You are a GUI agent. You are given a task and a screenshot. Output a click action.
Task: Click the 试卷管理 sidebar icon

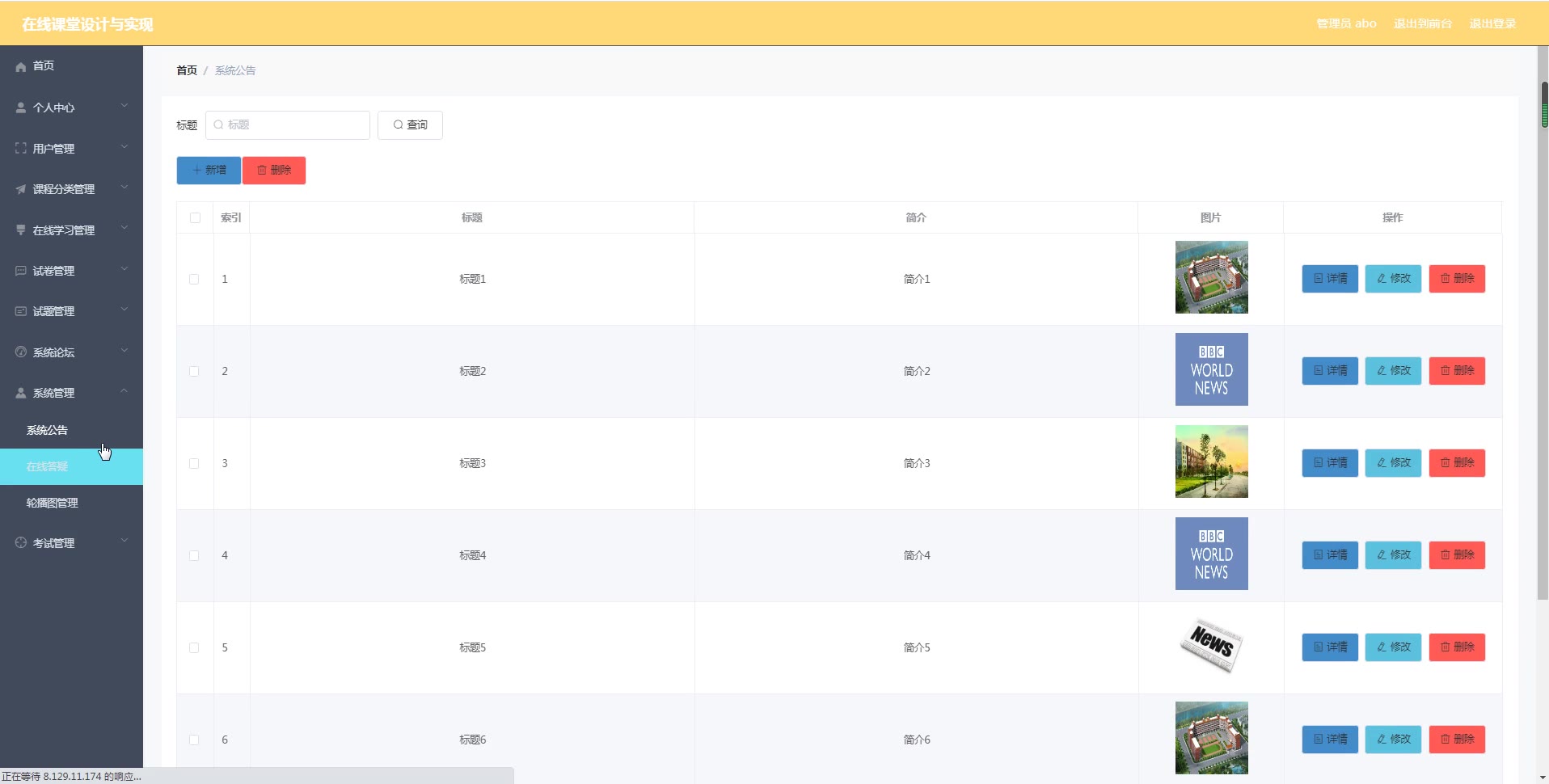point(21,271)
